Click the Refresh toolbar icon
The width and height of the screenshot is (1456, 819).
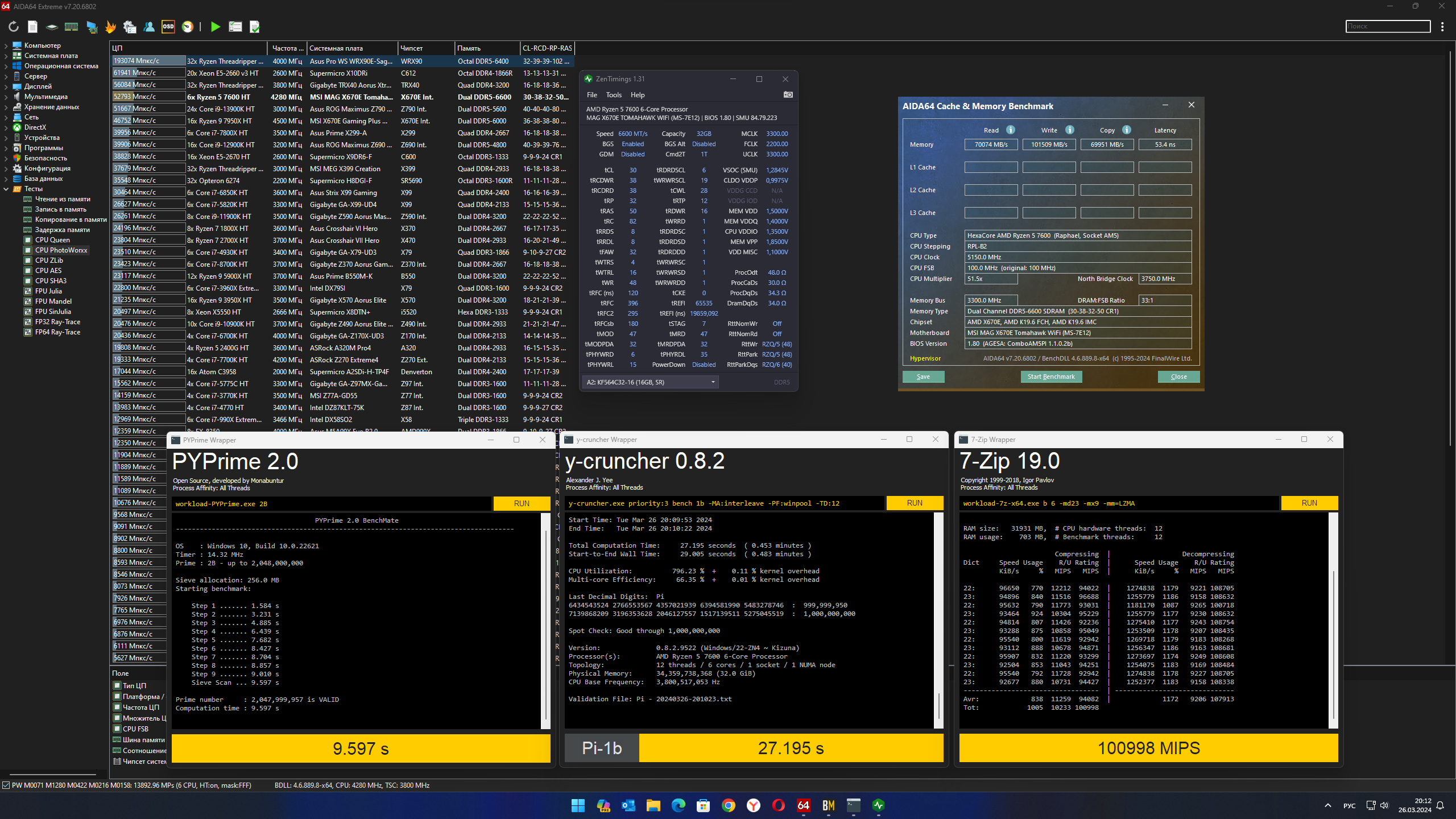coord(14,27)
